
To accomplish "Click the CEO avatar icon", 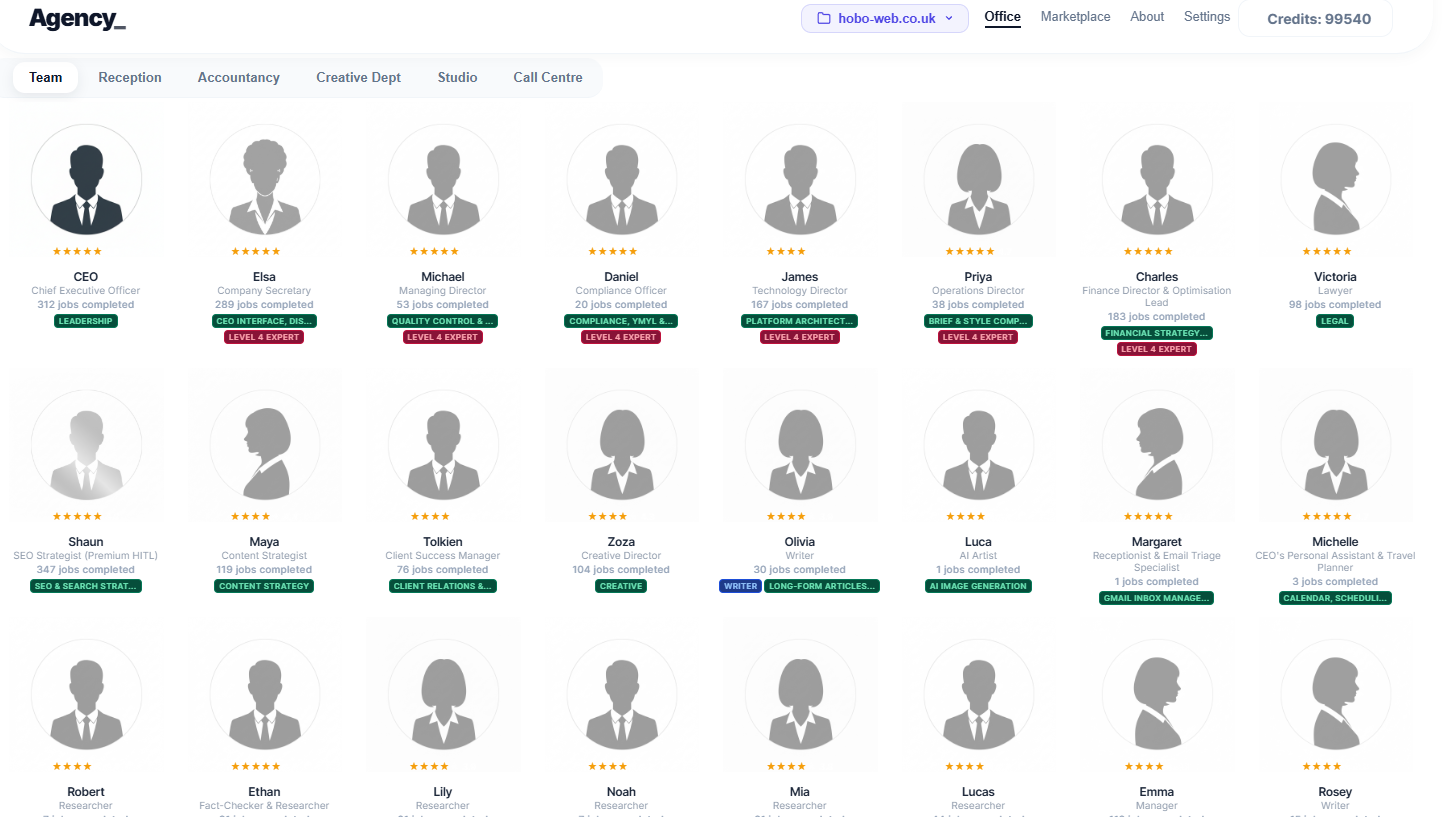I will point(86,180).
